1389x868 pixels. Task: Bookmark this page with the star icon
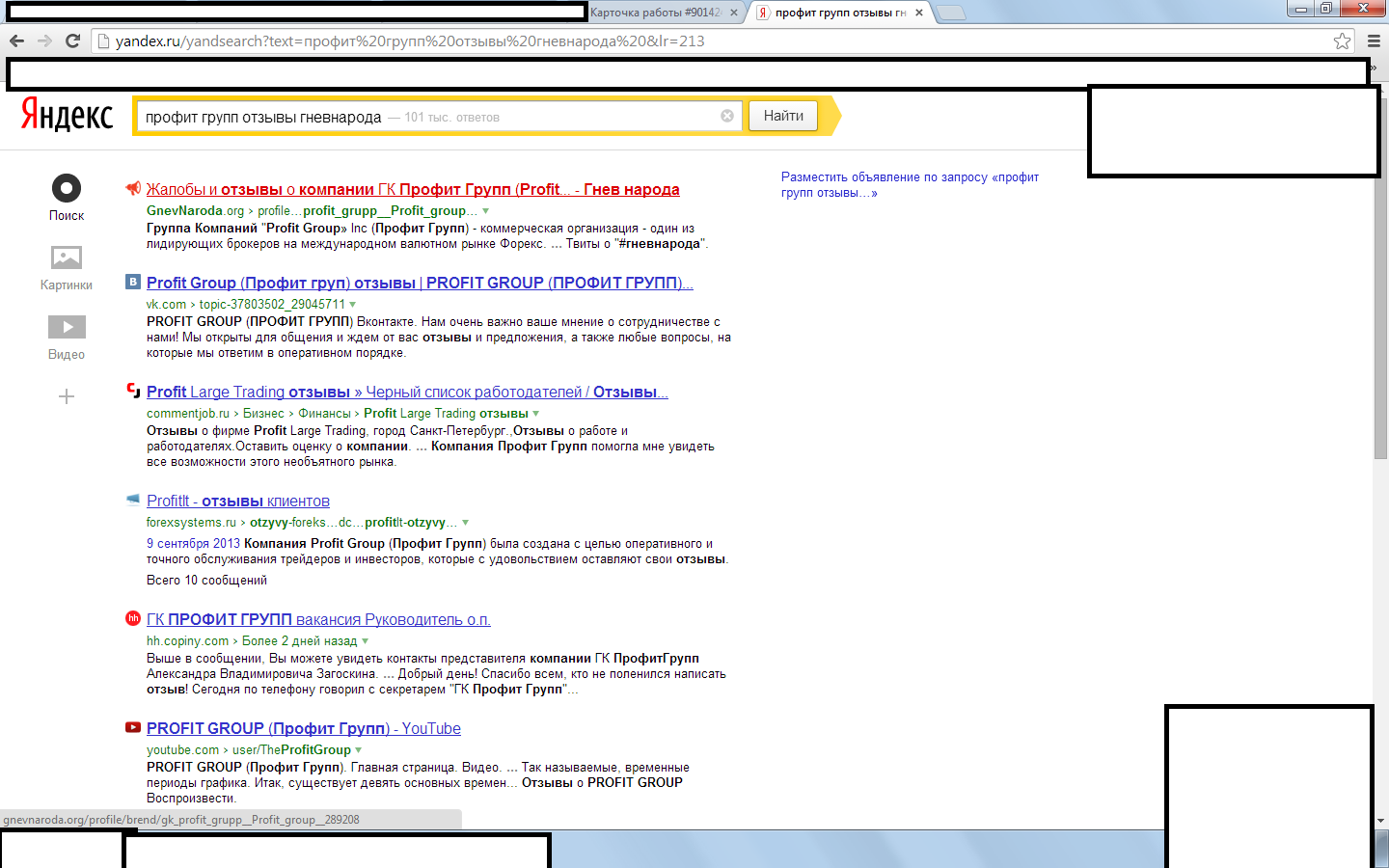click(x=1342, y=41)
